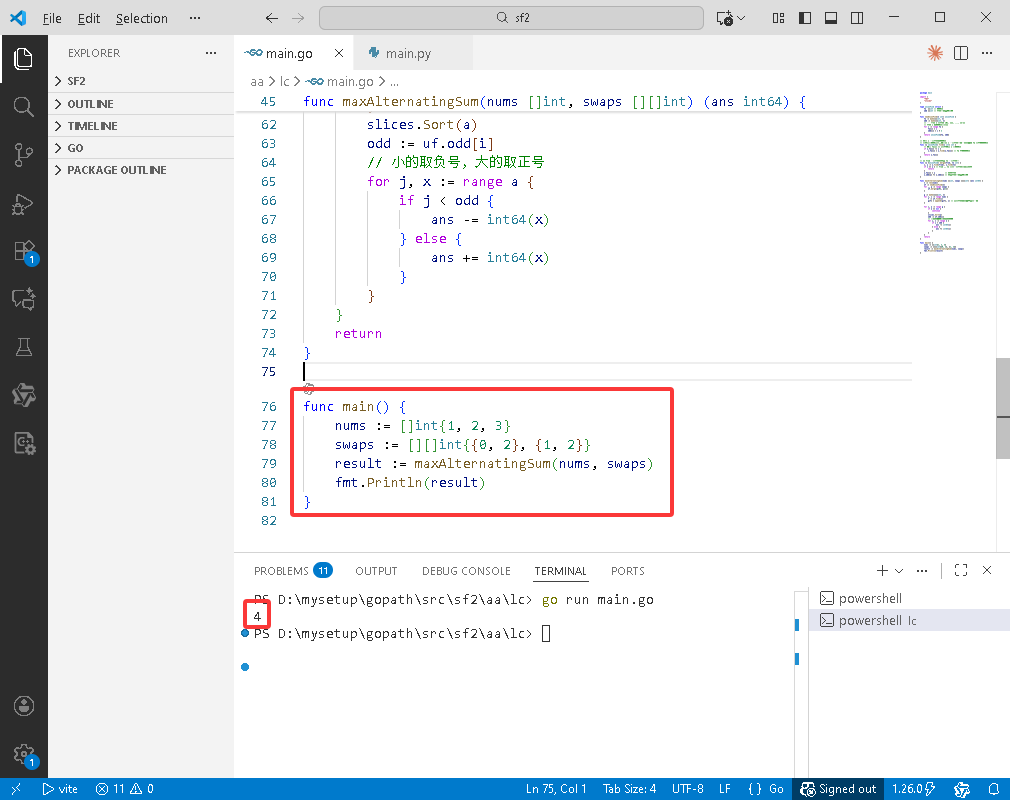Image resolution: width=1010 pixels, height=800 pixels.
Task: Click Ln 75, Col 1 cursor position
Action: point(556,789)
